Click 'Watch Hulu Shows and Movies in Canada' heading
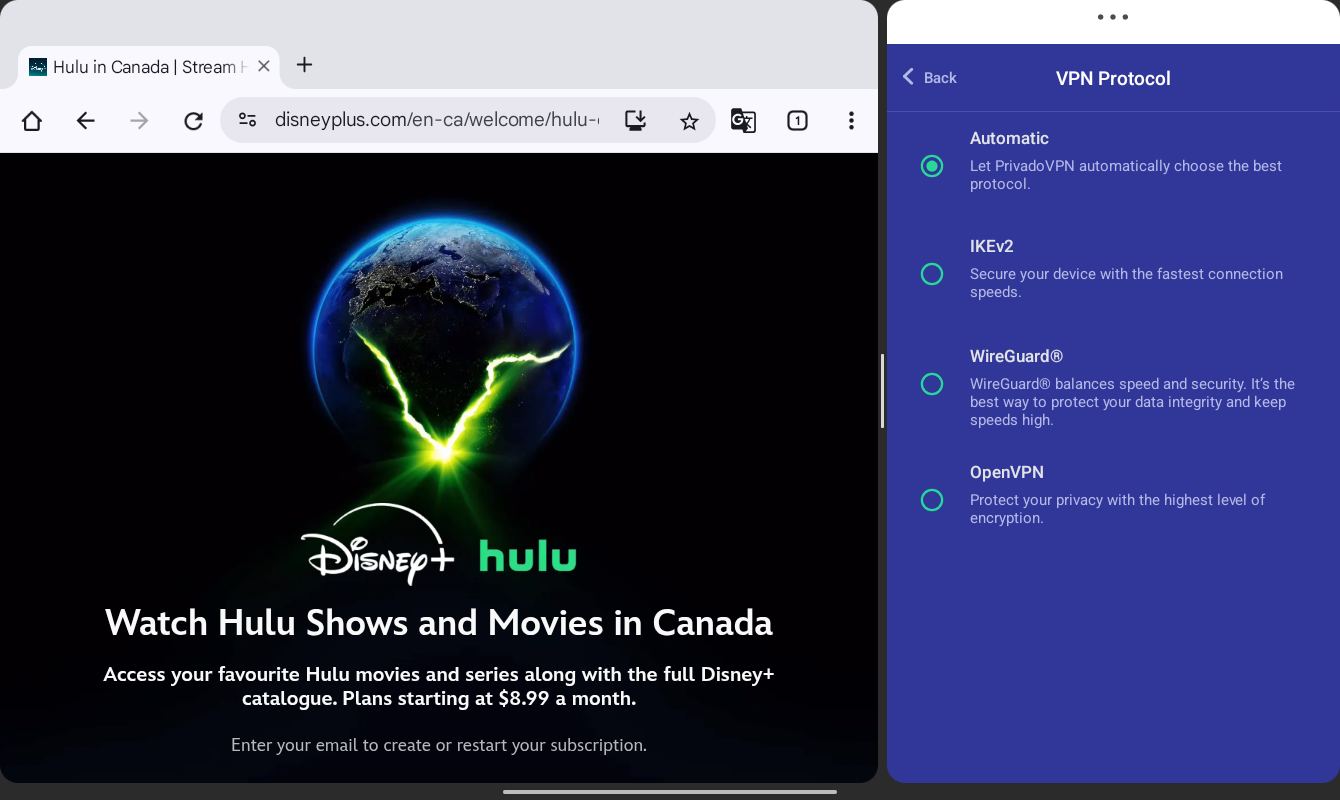 click(x=439, y=623)
